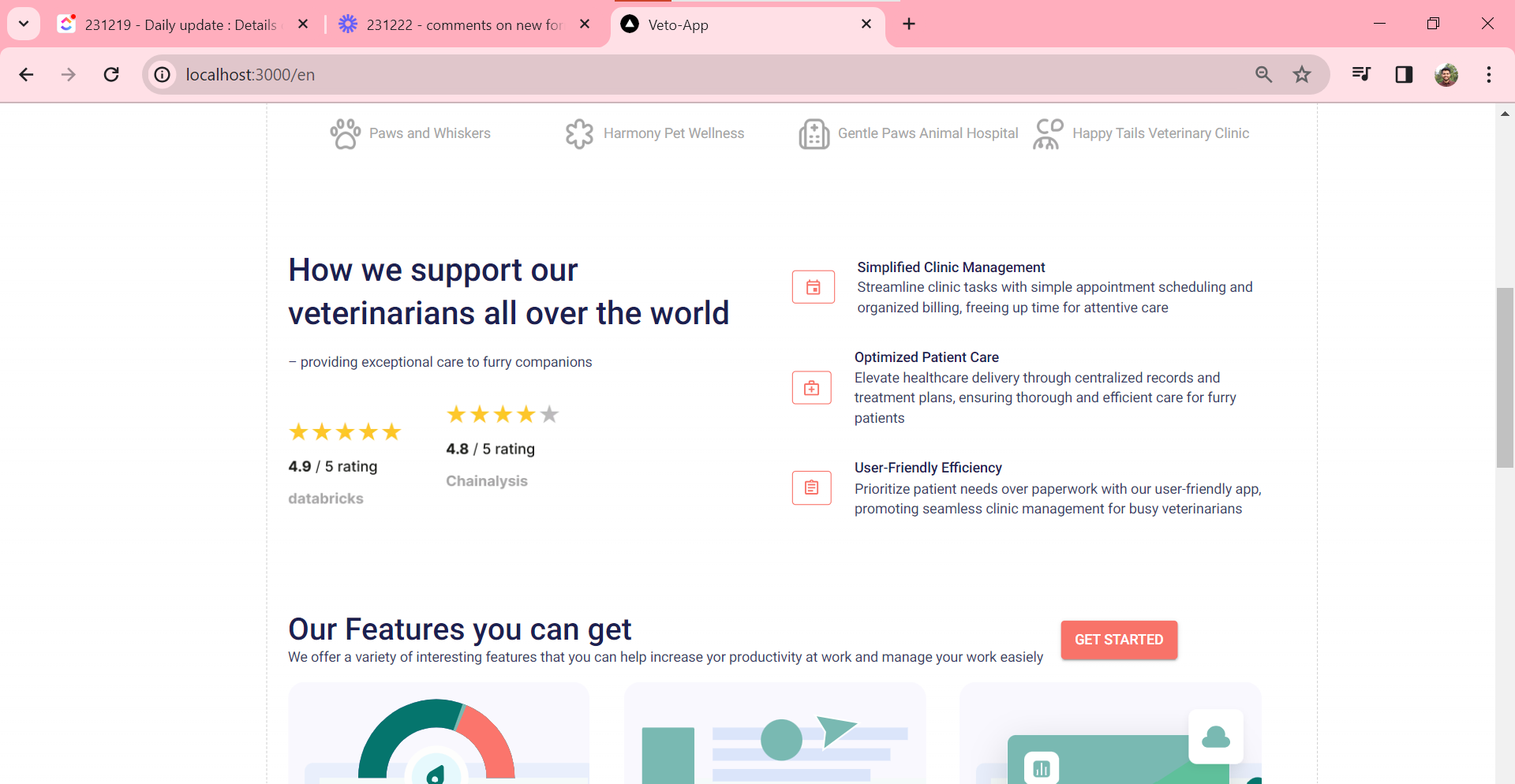Reload the current page
This screenshot has height=784, width=1515.
pyautogui.click(x=111, y=75)
